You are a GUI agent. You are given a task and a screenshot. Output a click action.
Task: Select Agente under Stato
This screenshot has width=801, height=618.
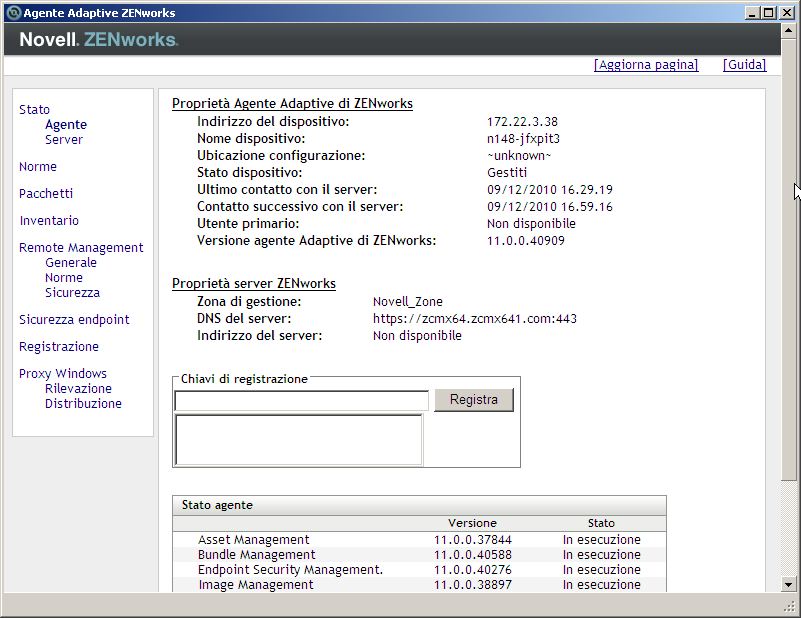(66, 125)
